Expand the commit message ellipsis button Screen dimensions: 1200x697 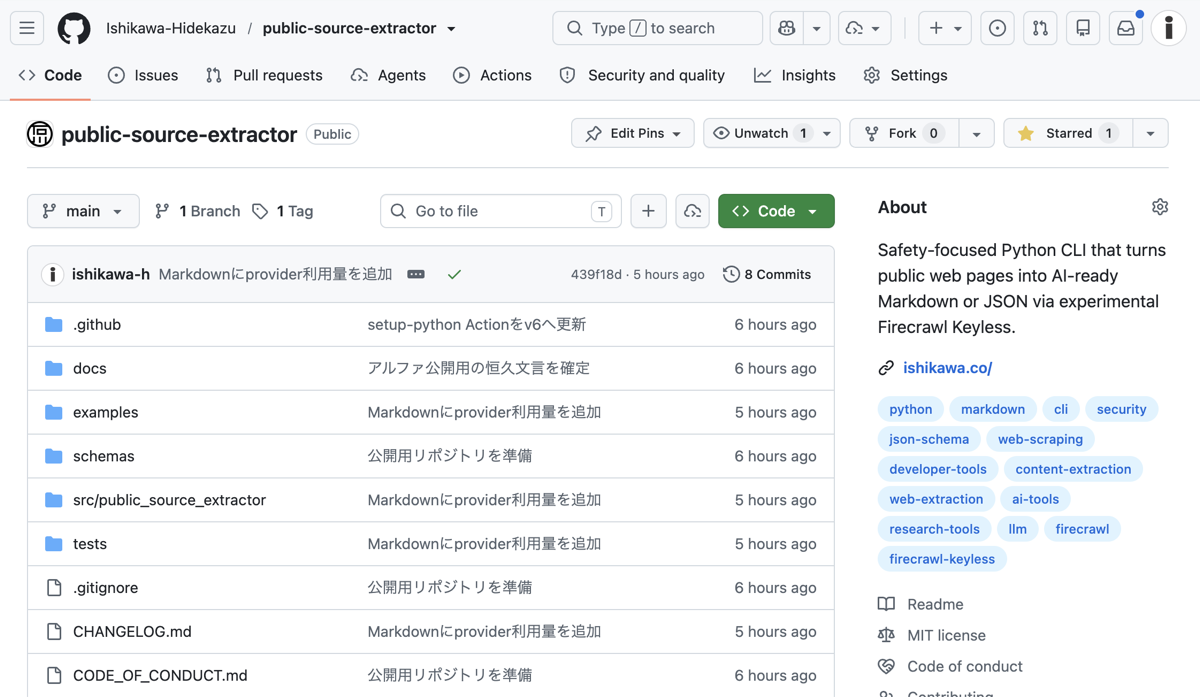[x=416, y=274]
